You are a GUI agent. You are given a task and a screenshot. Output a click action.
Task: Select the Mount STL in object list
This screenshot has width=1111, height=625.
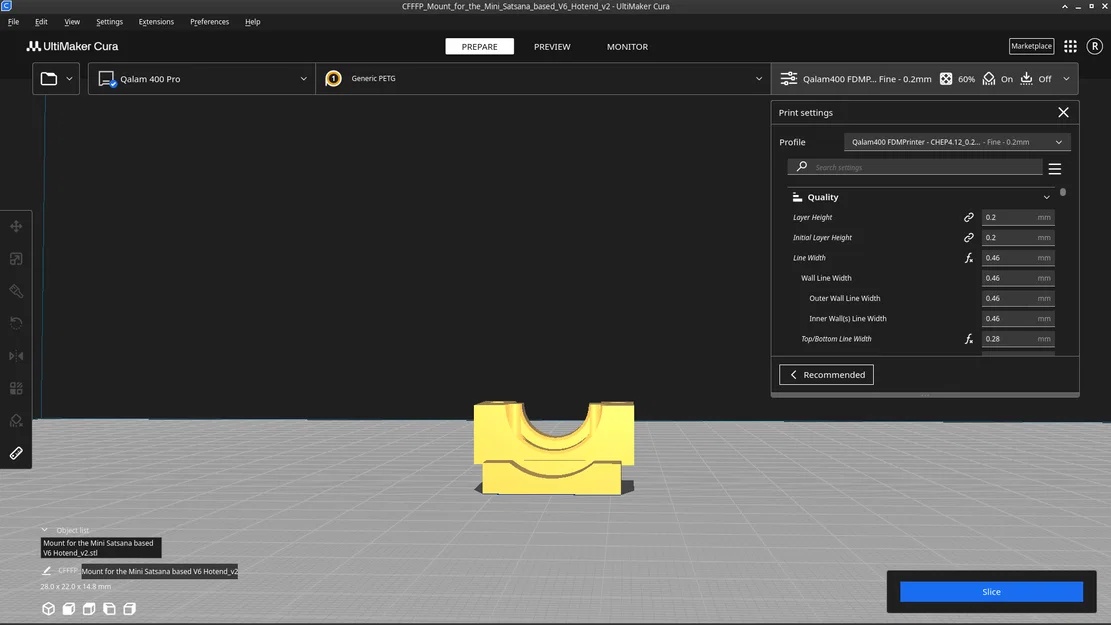click(x=101, y=548)
